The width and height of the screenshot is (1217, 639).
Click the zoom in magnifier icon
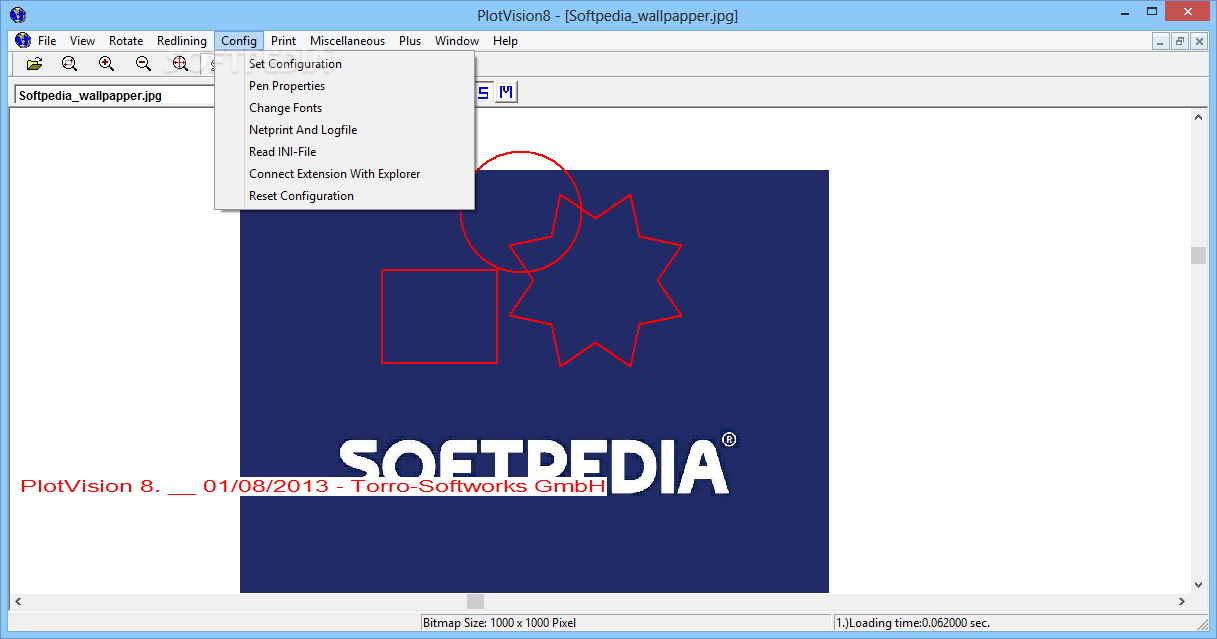(x=107, y=64)
